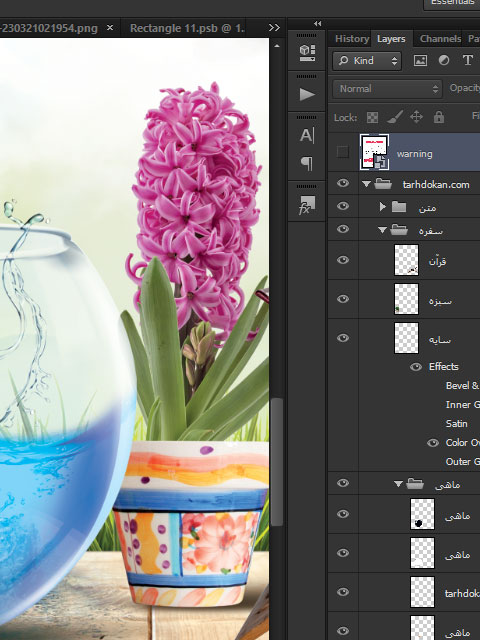Screen dimensions: 480x640
Task: Toggle Color Overlay effect eye
Action: click(x=433, y=443)
